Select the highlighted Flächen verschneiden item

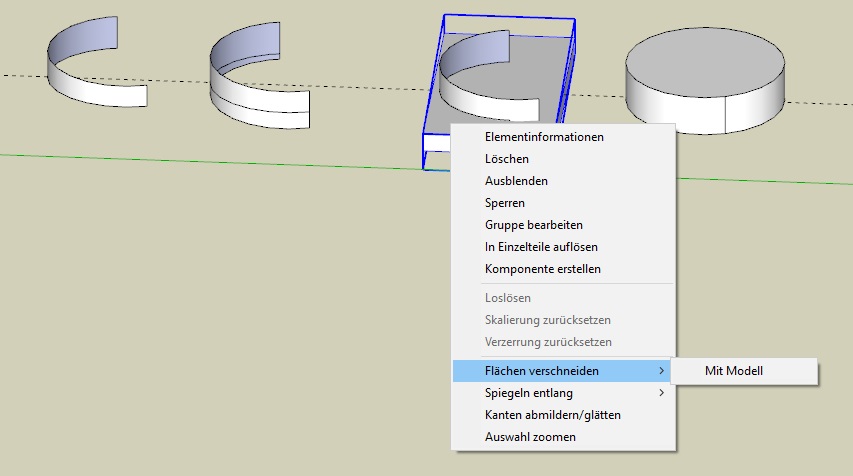click(x=542, y=371)
